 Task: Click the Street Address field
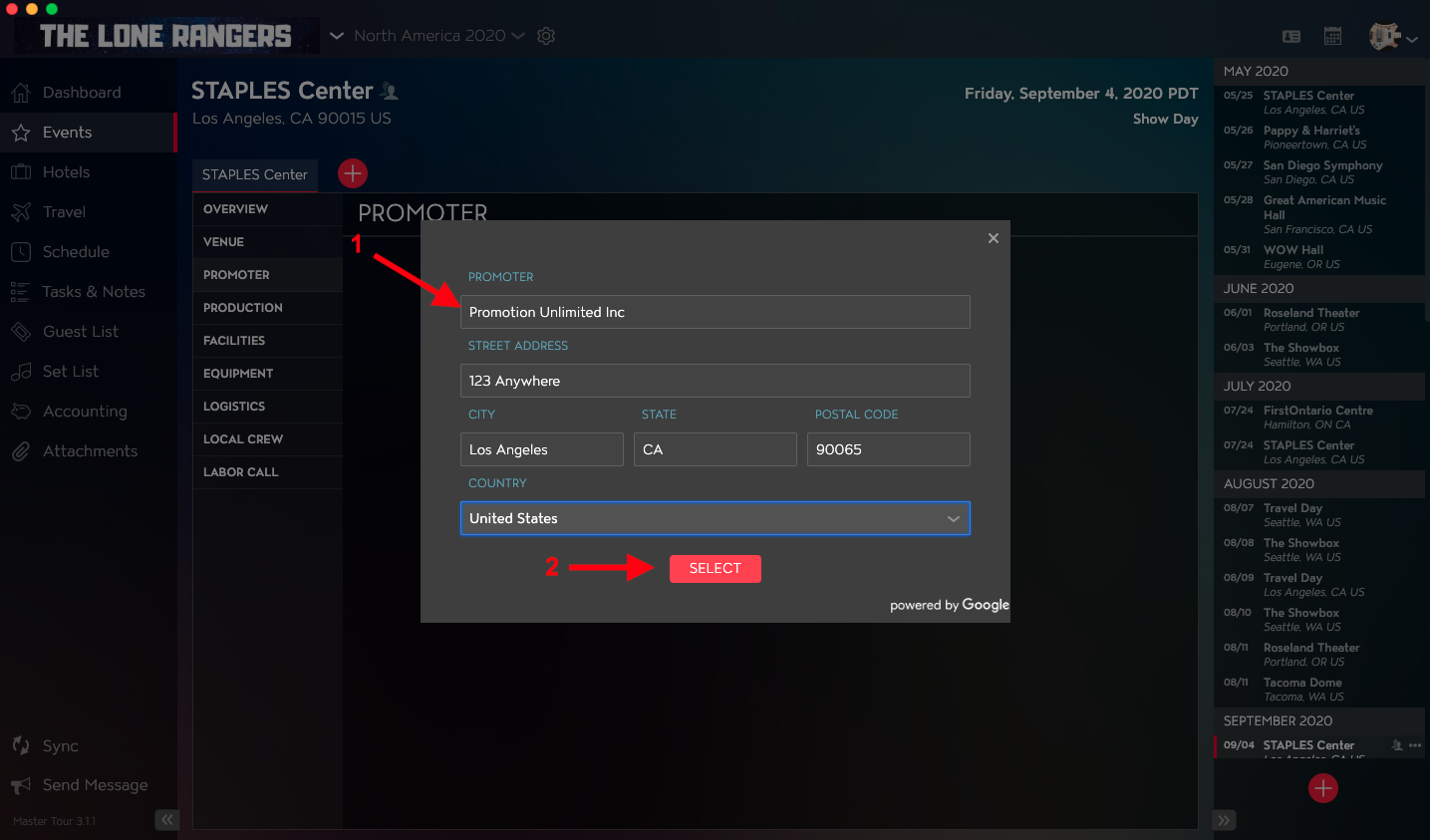[x=715, y=381]
